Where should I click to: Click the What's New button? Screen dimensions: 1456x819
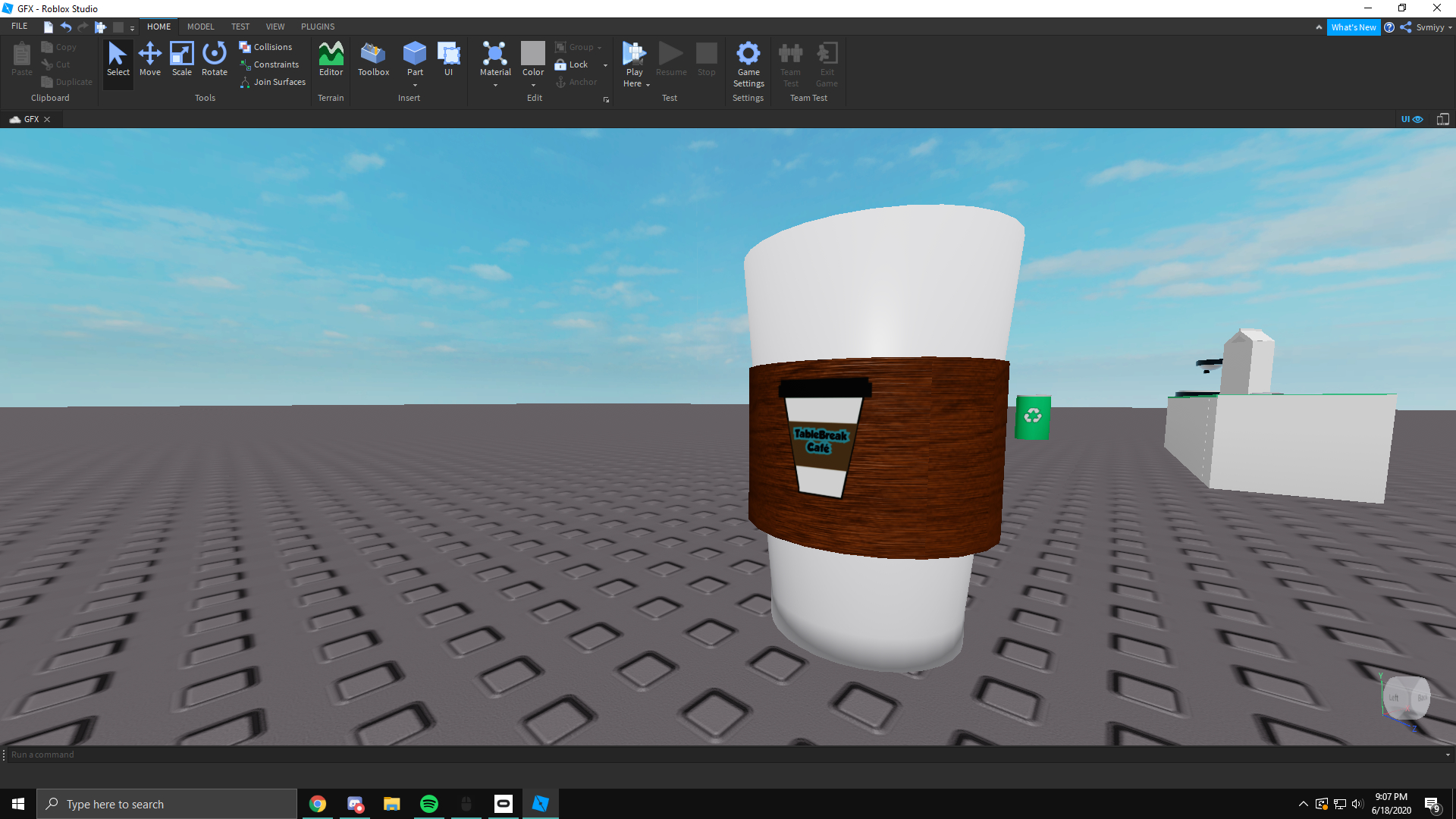point(1353,27)
